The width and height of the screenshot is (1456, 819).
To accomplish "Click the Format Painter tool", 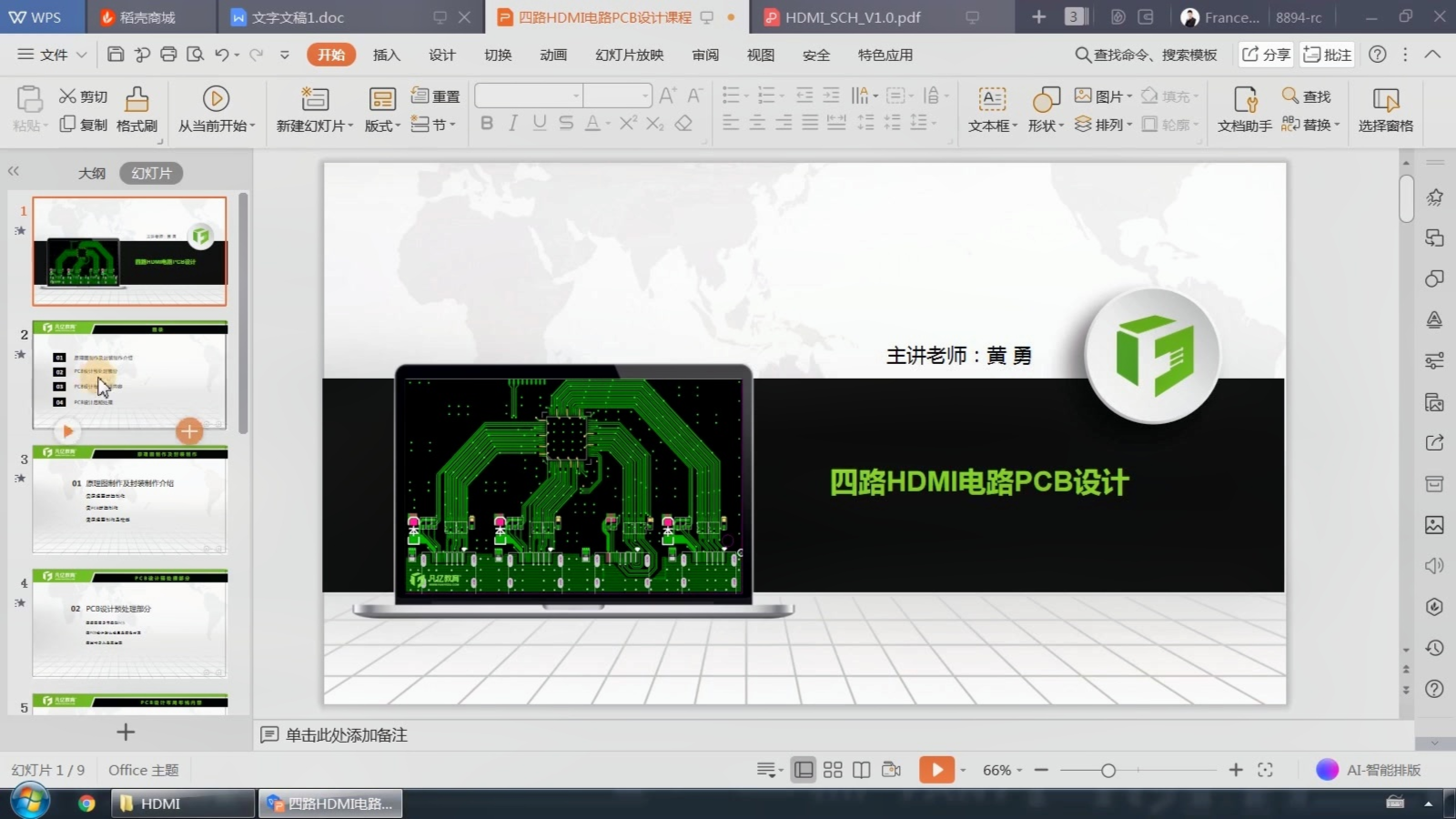I will [136, 109].
